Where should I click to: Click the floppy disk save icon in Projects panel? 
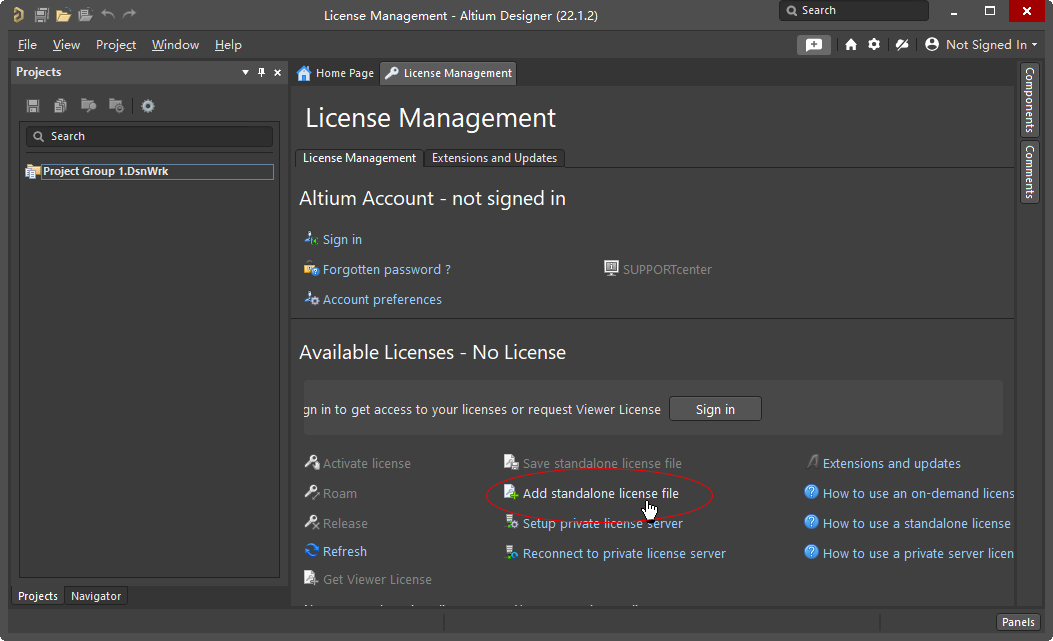tap(33, 105)
